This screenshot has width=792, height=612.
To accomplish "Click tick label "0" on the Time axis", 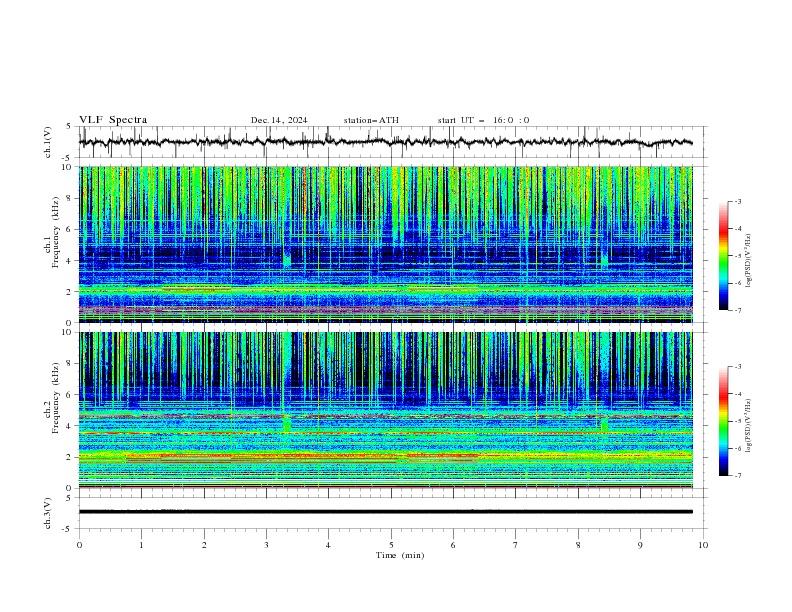I will point(79,545).
